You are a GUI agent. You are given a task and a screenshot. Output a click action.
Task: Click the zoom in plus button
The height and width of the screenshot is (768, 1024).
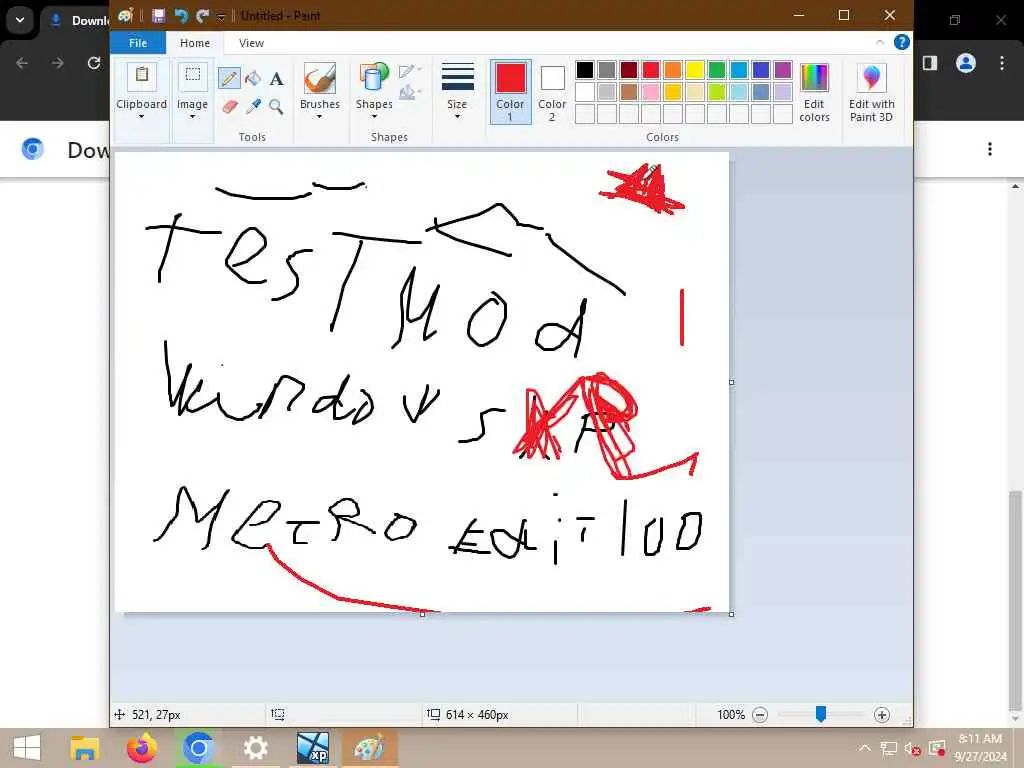[x=882, y=715]
